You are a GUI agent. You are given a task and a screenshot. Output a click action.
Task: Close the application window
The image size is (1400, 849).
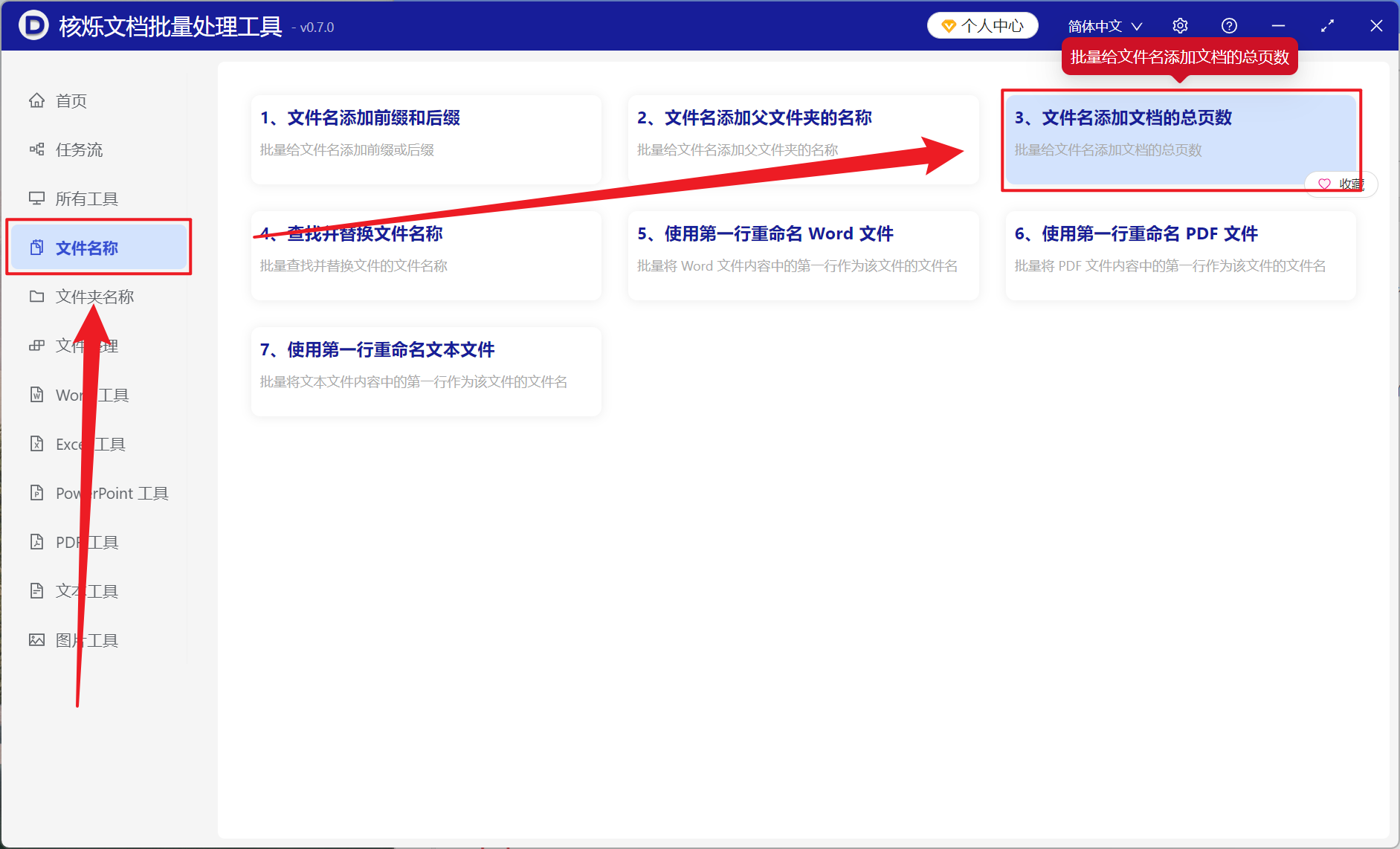(x=1376, y=26)
